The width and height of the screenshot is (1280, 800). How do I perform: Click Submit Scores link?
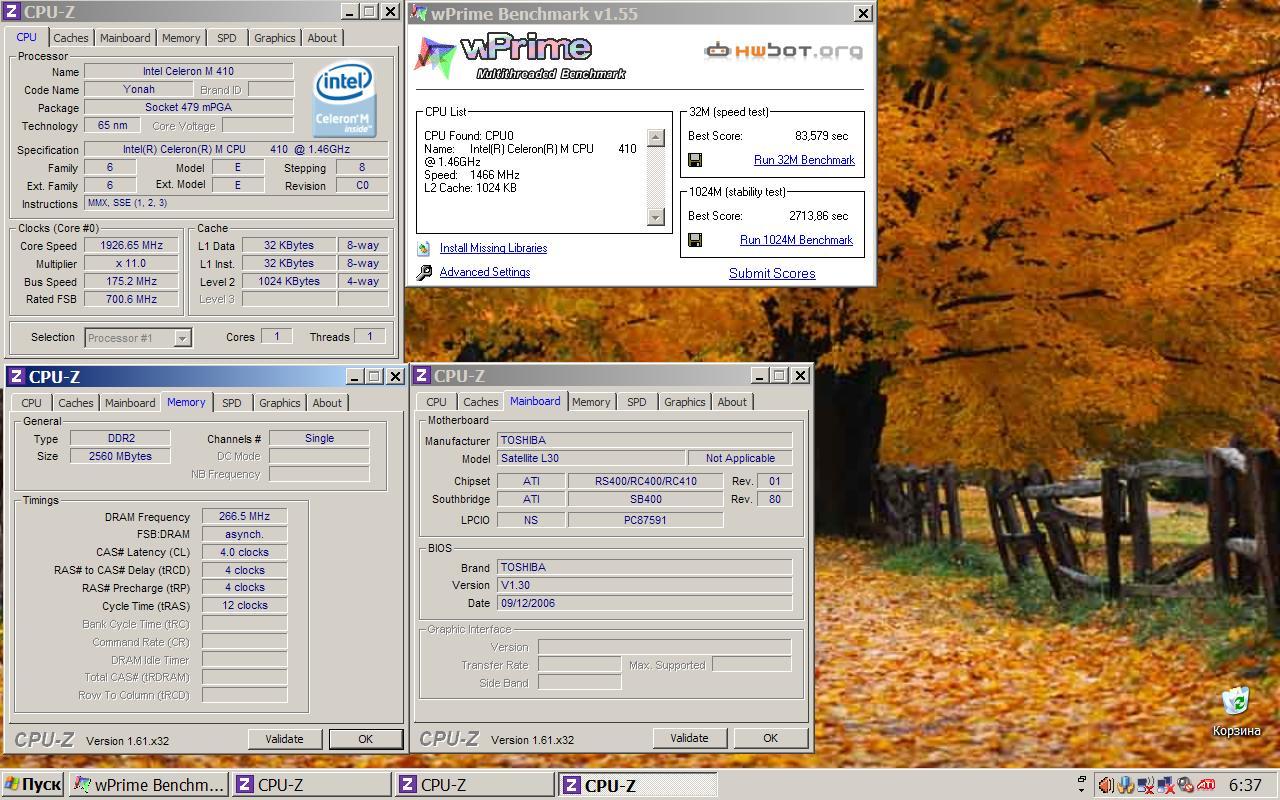(x=772, y=273)
